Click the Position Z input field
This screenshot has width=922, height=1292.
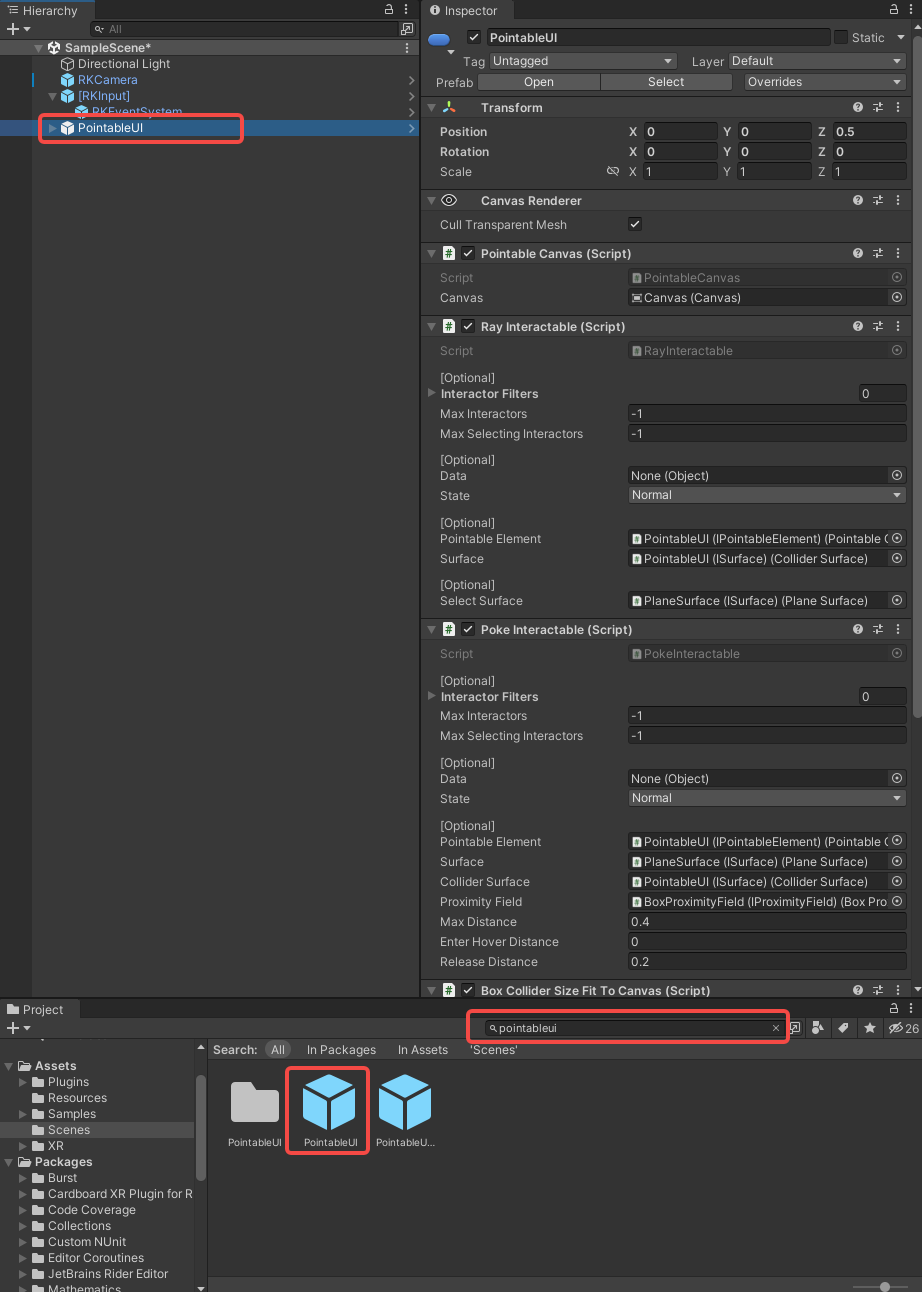coord(869,132)
